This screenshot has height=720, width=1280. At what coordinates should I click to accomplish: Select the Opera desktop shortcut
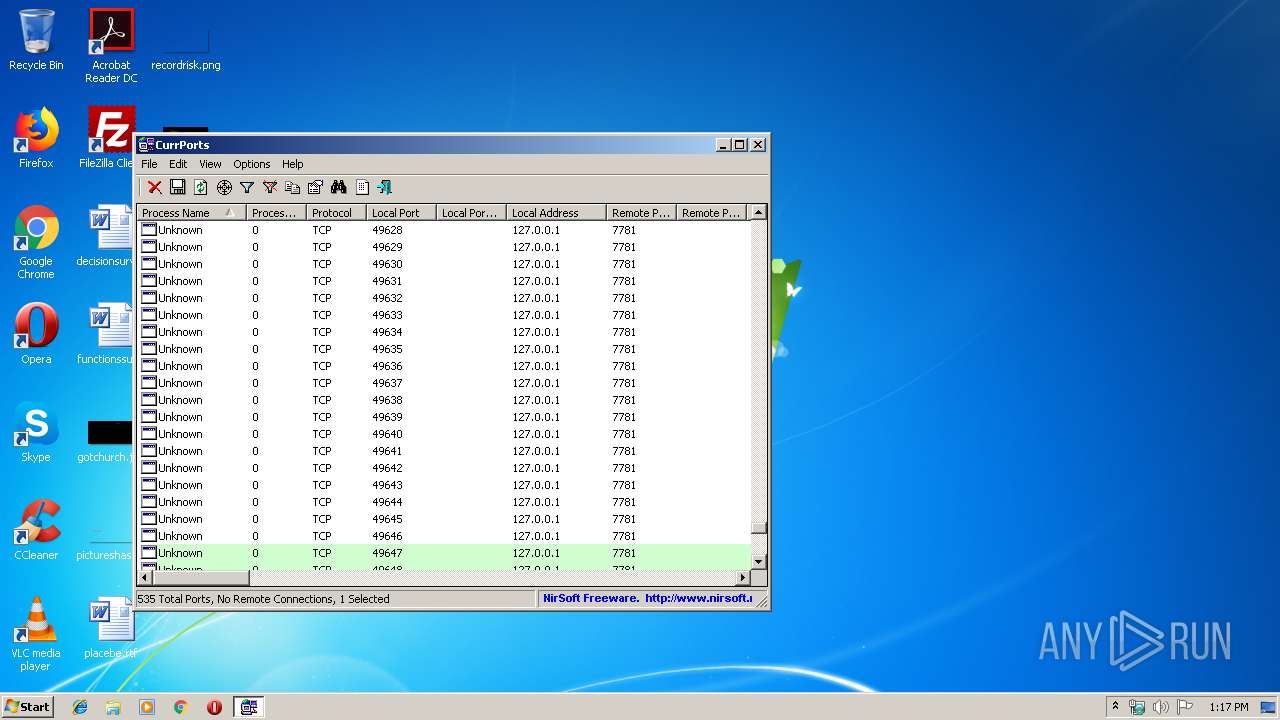click(x=36, y=334)
